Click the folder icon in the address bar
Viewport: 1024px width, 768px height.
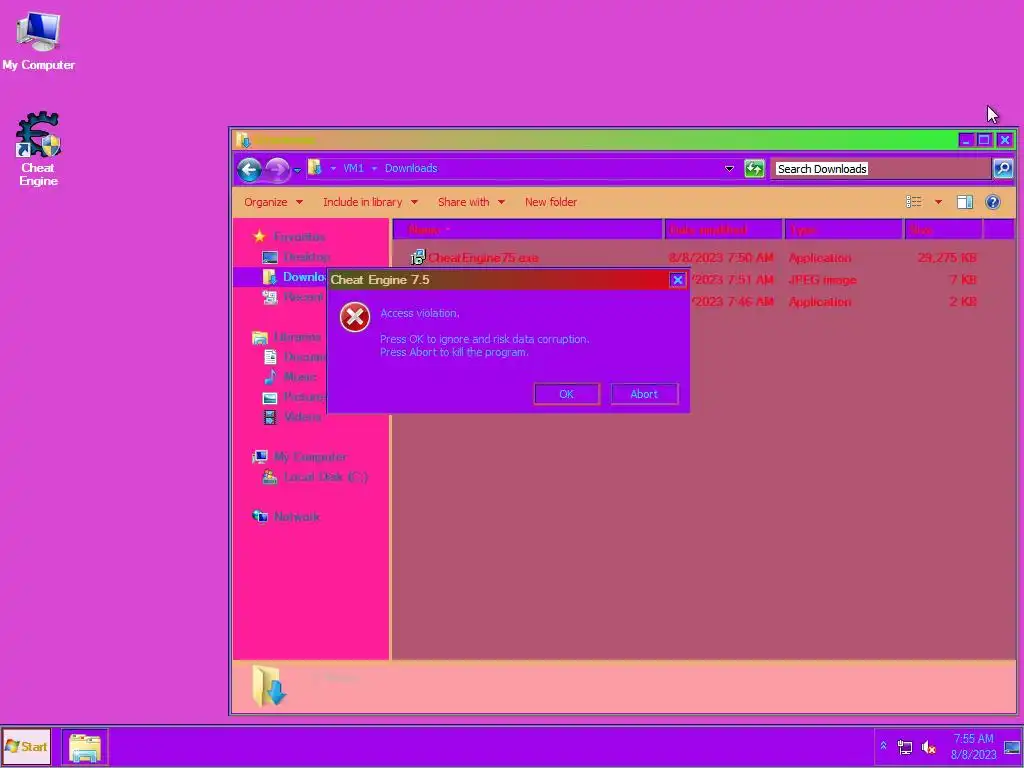coord(315,168)
